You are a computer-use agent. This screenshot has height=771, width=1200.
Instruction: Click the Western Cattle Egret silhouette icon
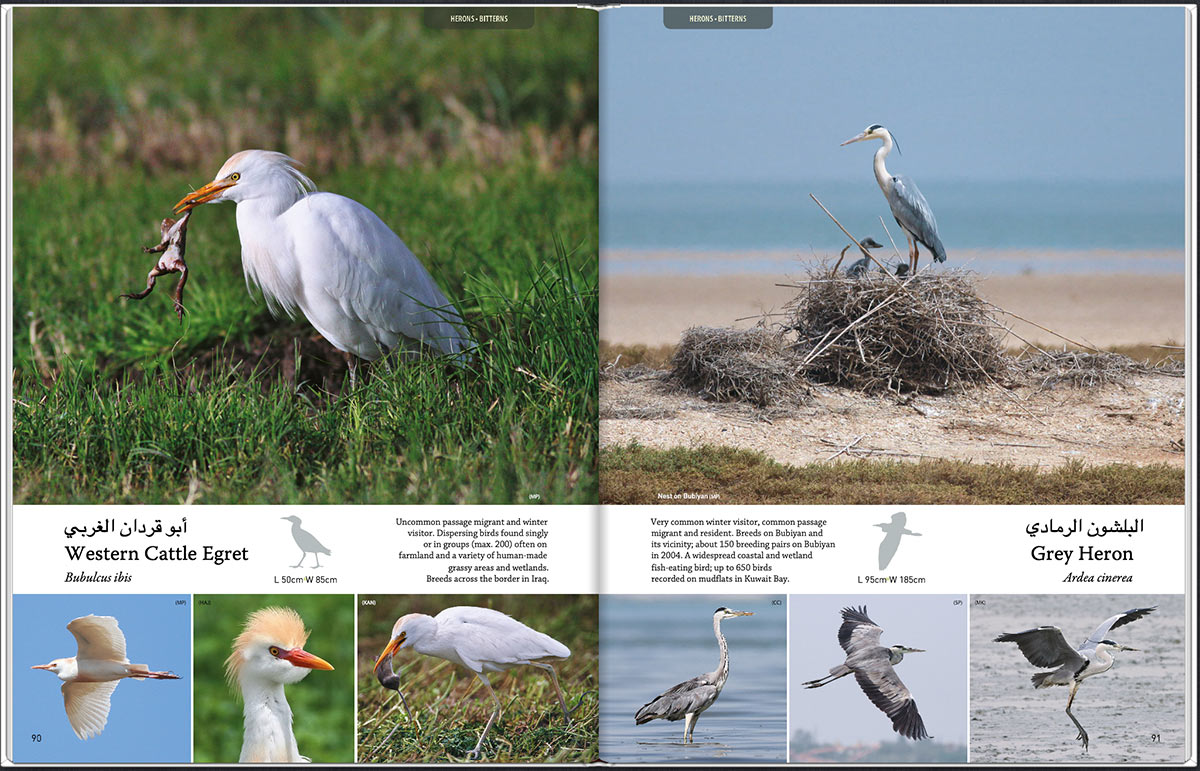click(305, 542)
